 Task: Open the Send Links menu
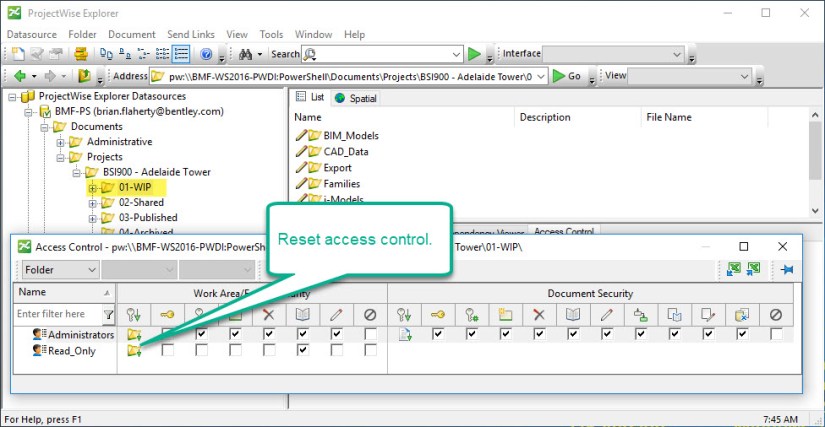(191, 34)
